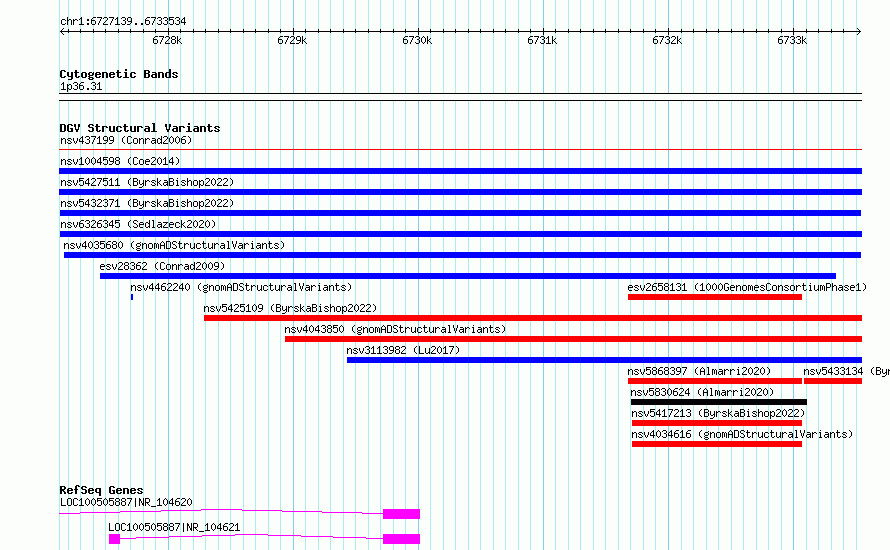Open the nsv5417213 (ByrskaBishop2022) label
This screenshot has height=550, width=890.
(718, 413)
